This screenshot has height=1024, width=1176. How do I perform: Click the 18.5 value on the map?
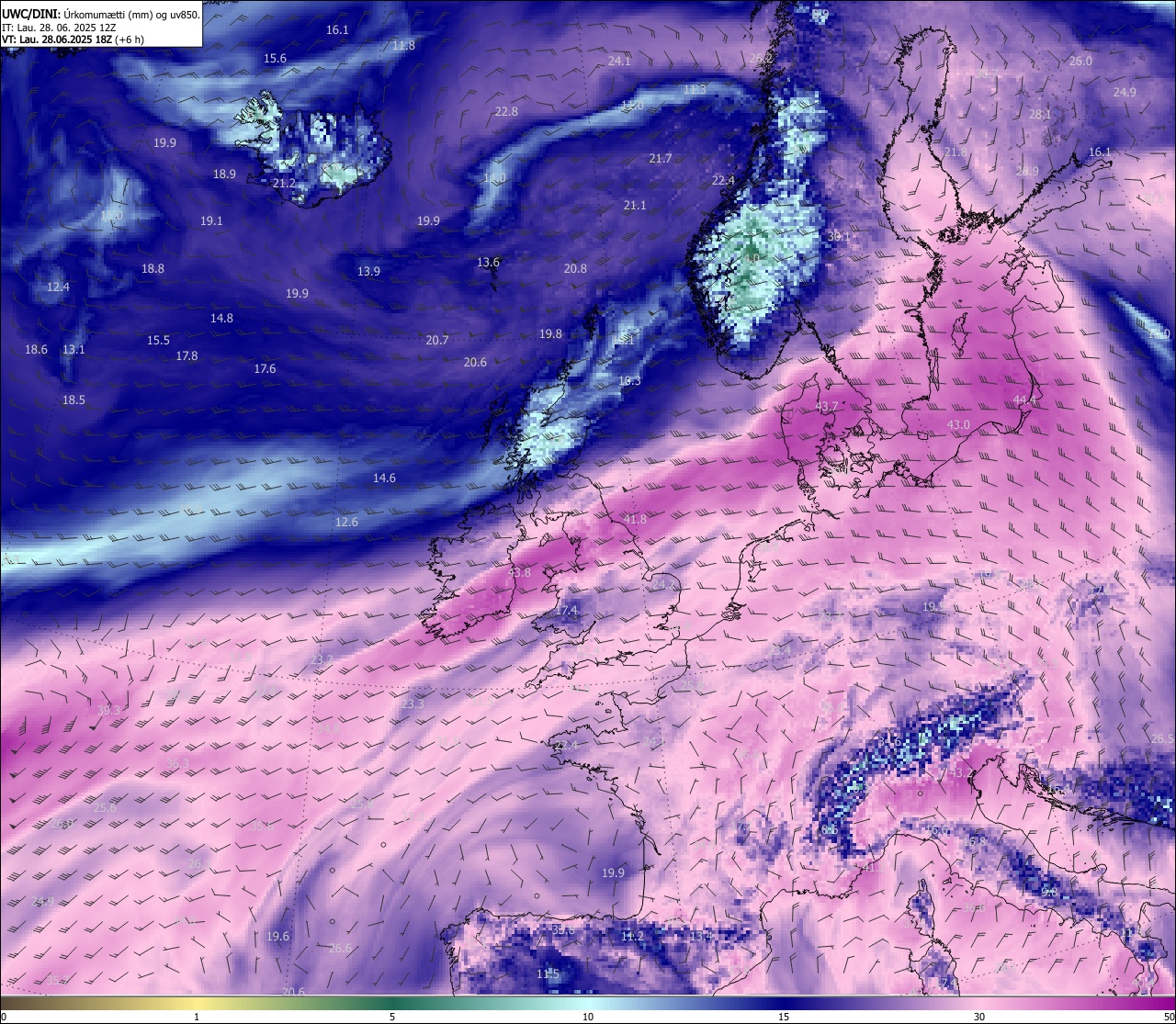(73, 400)
